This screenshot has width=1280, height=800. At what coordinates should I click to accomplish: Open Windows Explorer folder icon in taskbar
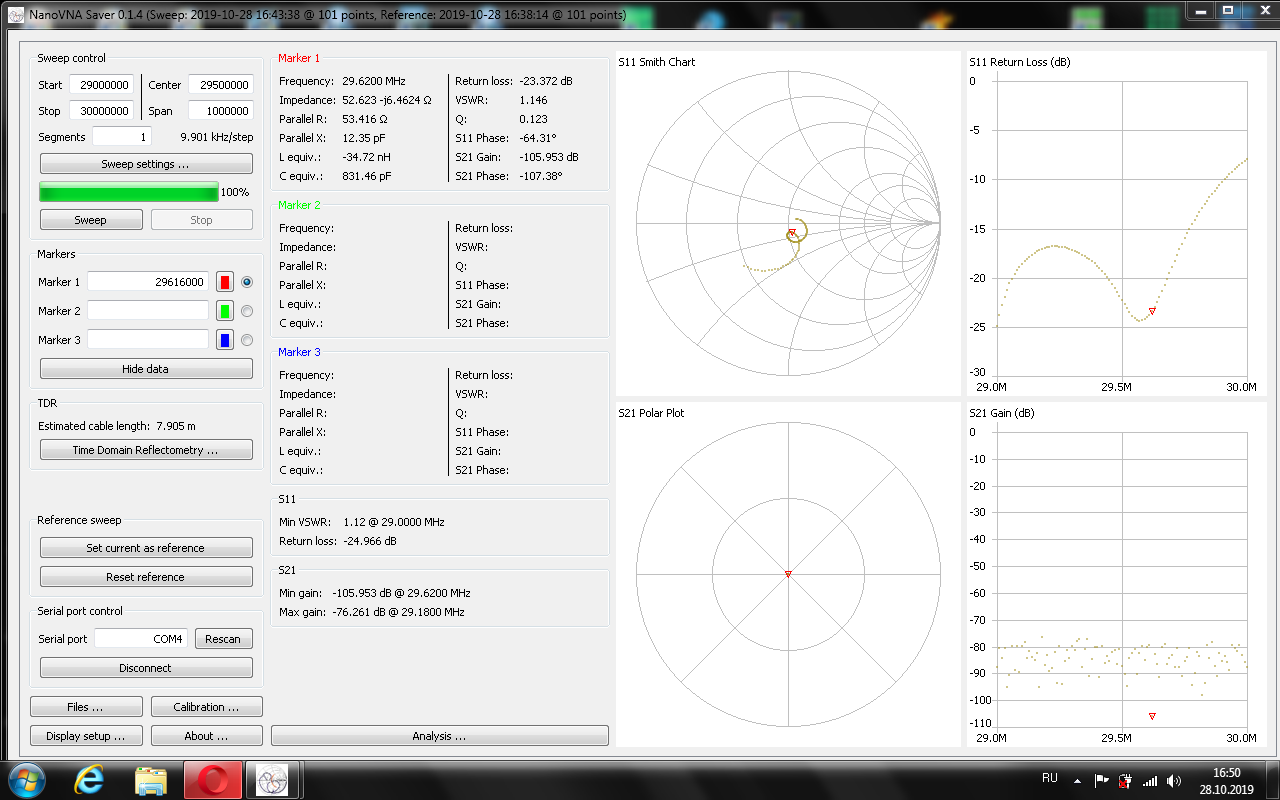tap(151, 780)
